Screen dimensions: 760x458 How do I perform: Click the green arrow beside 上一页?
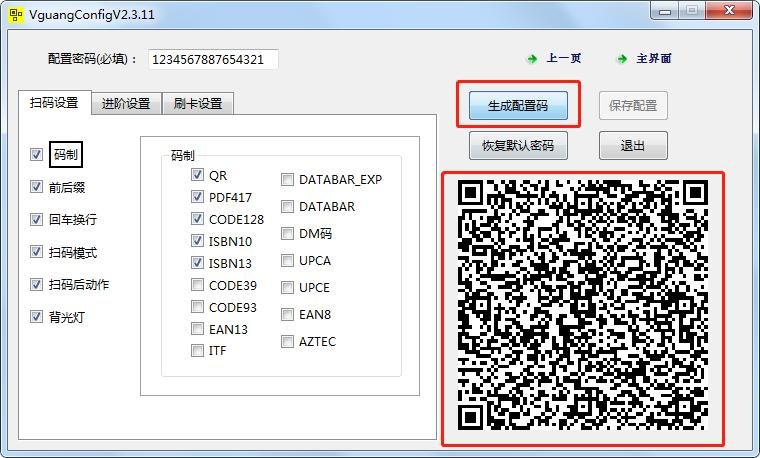click(532, 59)
